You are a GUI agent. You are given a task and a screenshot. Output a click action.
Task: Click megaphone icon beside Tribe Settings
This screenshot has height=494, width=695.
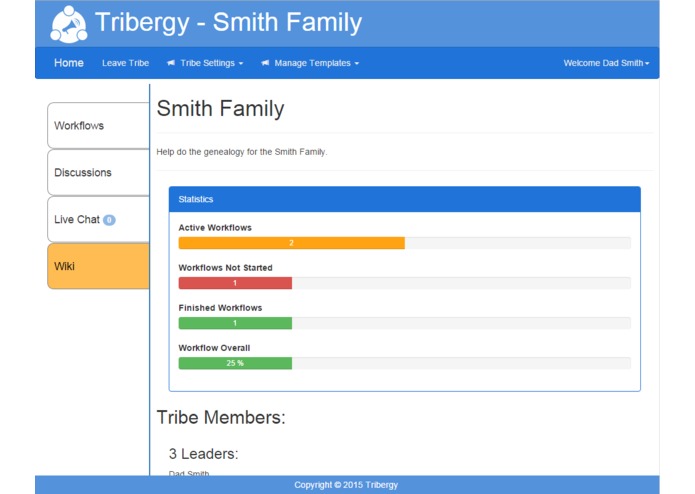click(x=171, y=63)
